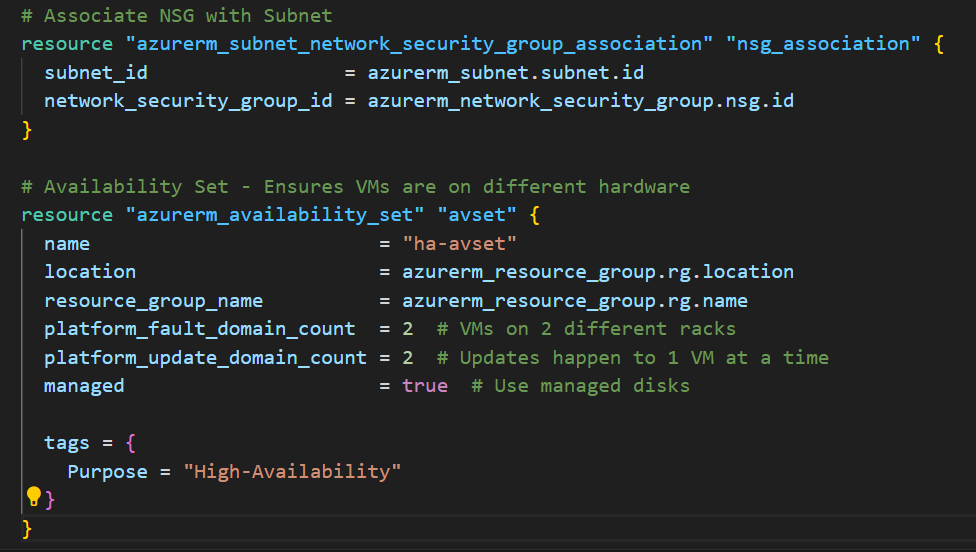Click the lightbulb code action icon
The image size is (976, 552).
coord(33,497)
